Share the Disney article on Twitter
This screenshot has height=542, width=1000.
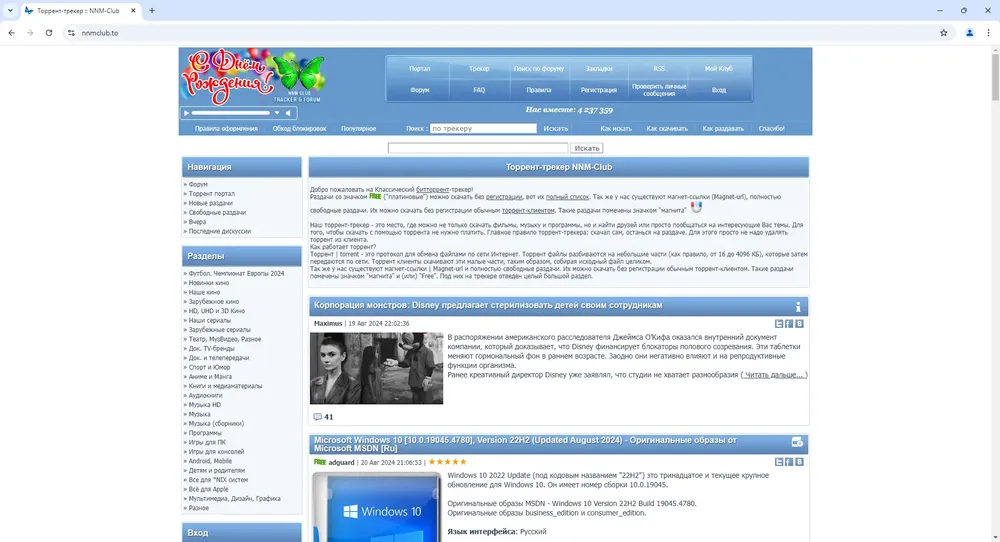pyautogui.click(x=779, y=324)
